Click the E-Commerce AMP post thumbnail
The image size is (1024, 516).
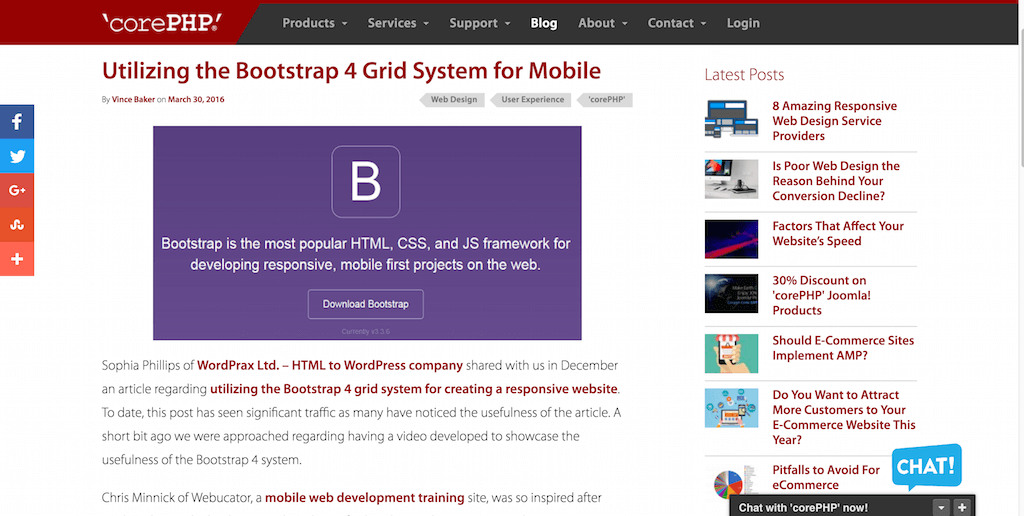[x=731, y=353]
